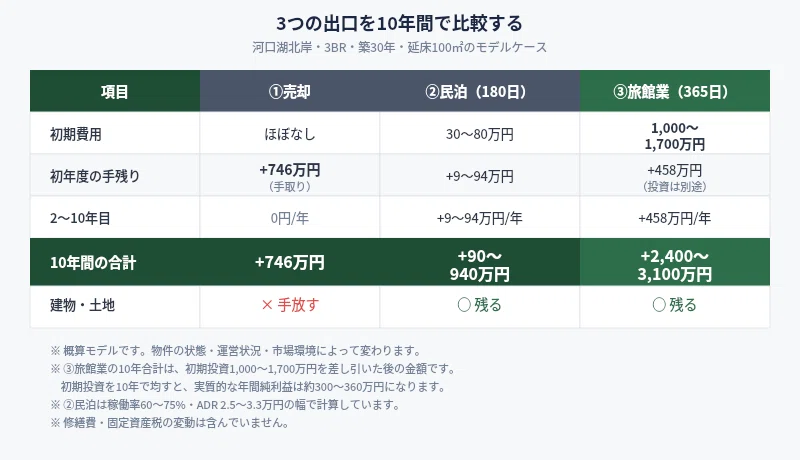Click the ほぼなし cell
This screenshot has height=460, width=800.
290,134
